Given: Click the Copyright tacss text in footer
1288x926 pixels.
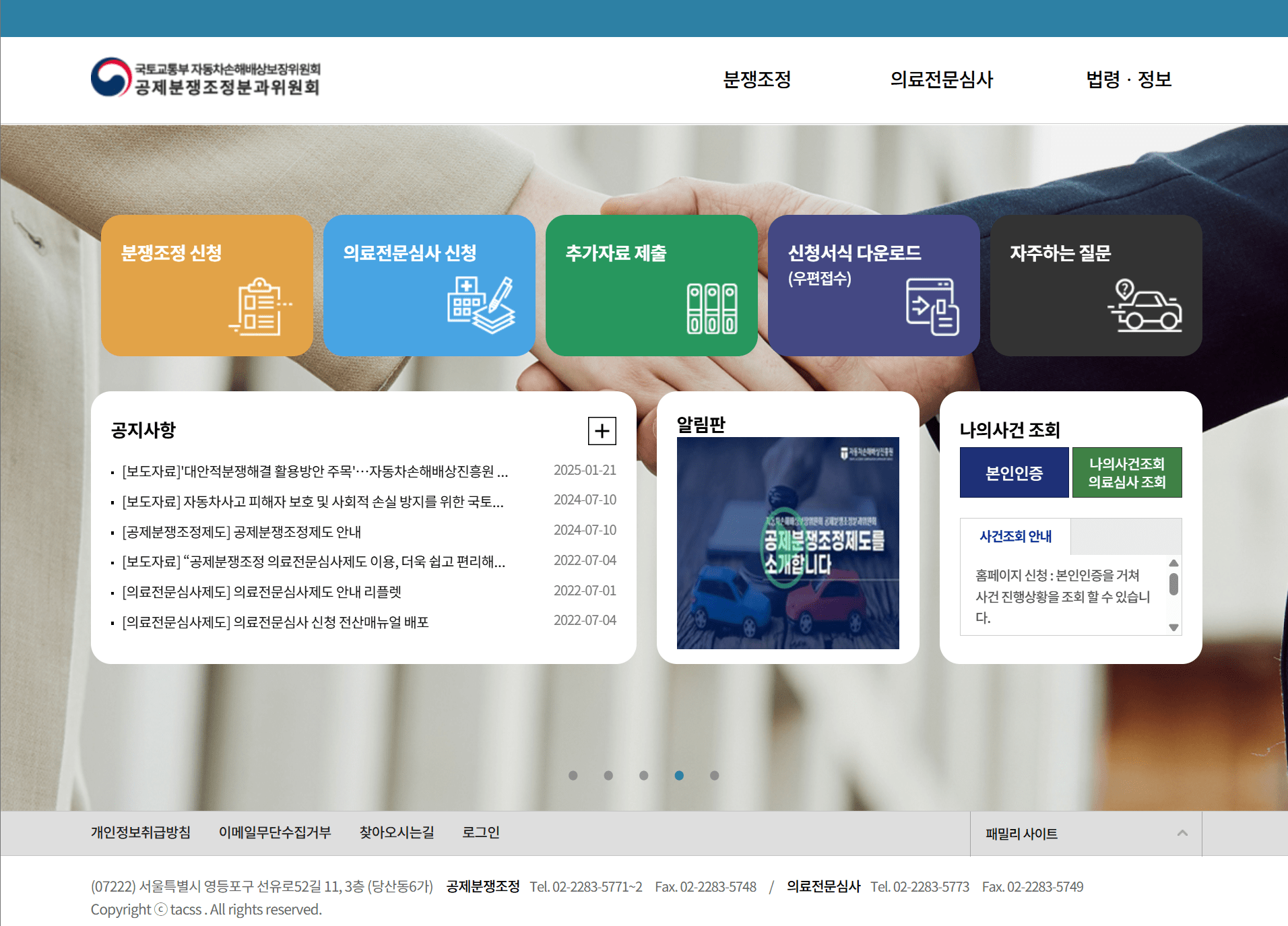Looking at the screenshot, I should pos(206,909).
